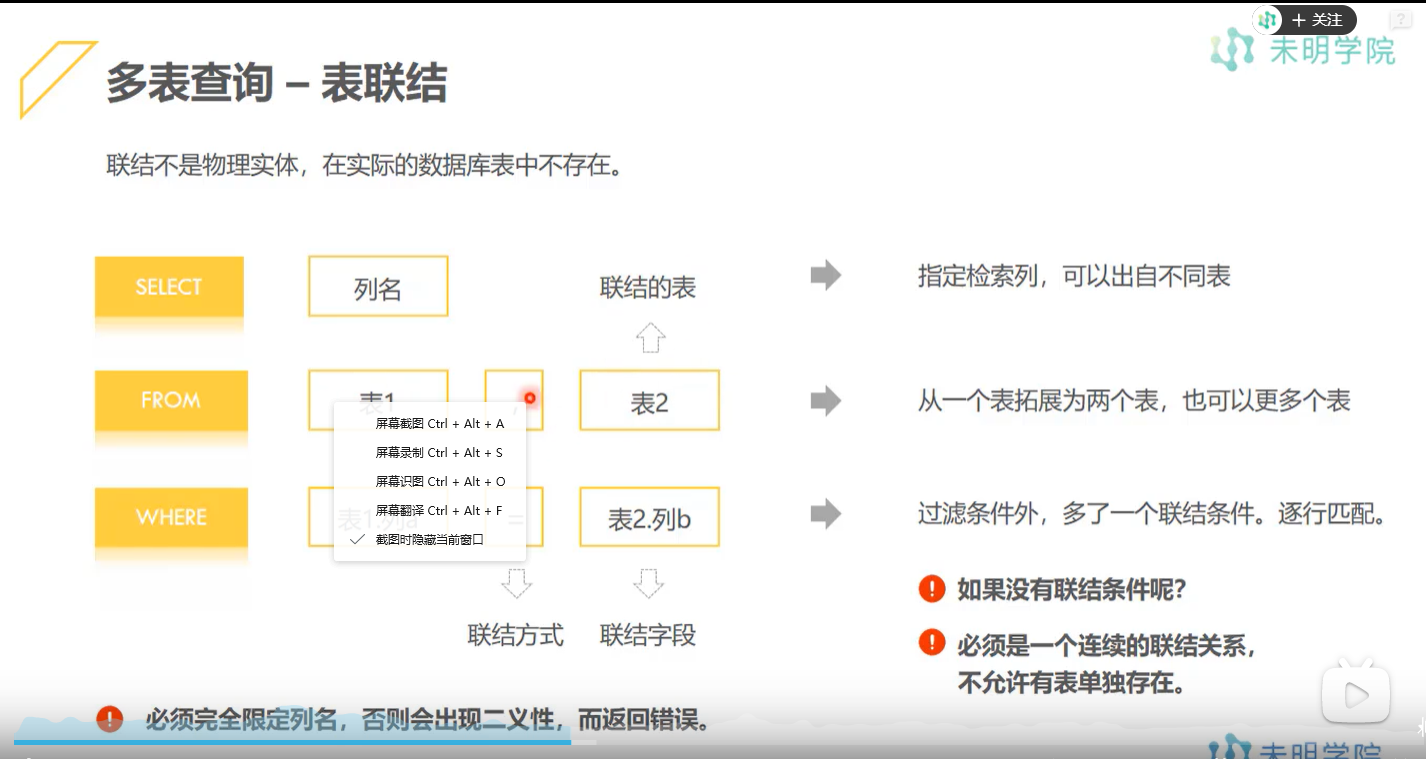This screenshot has width=1426, height=759.
Task: Click the checkmark next to 截图时隐藏当前窗口
Action: point(357,540)
